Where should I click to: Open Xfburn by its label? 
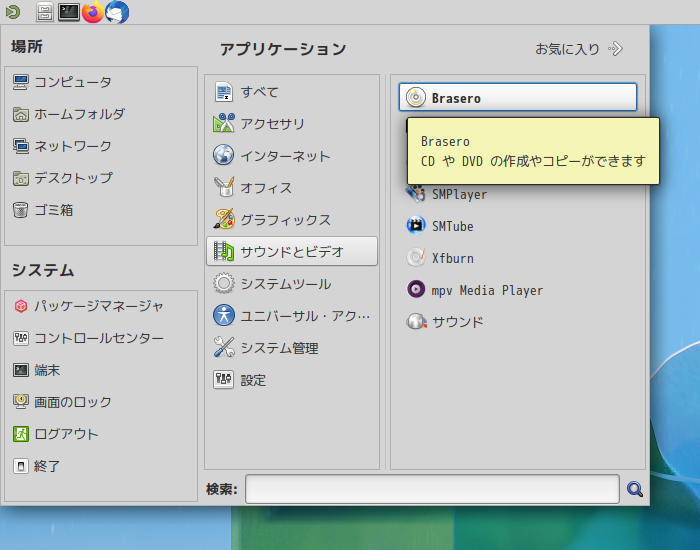point(453,258)
